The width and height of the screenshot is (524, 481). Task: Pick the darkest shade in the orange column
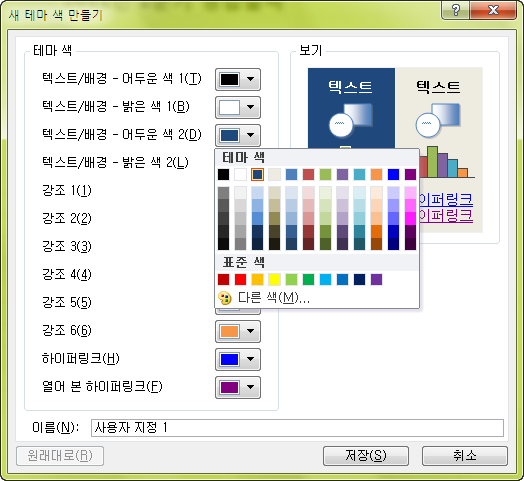point(377,244)
